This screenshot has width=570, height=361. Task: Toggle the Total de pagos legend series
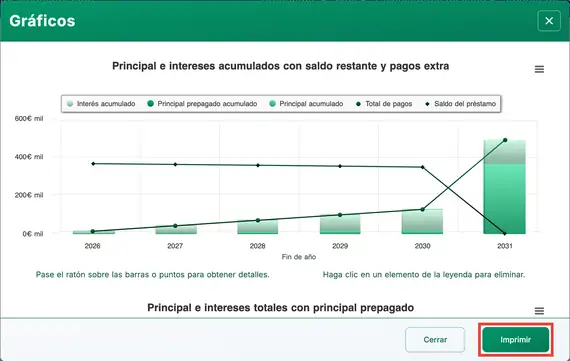coord(384,104)
